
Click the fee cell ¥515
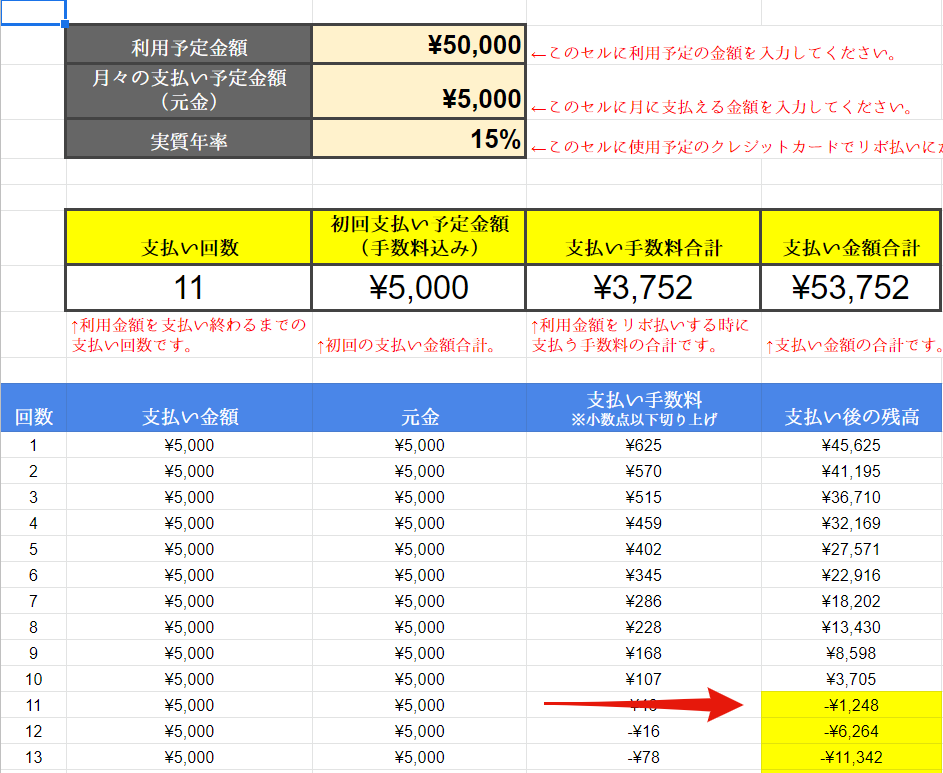[644, 497]
